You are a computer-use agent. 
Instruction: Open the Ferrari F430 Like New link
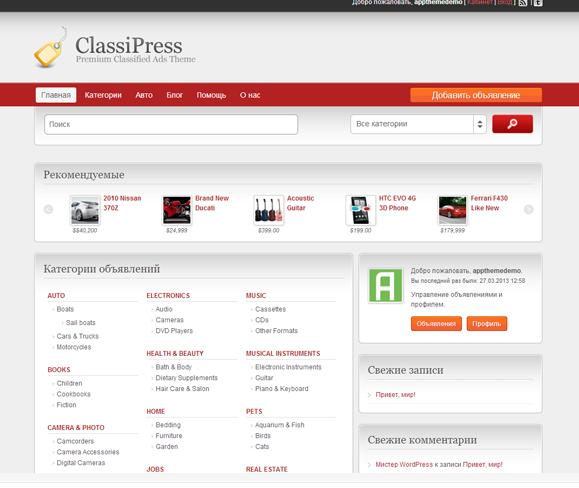[x=489, y=203]
